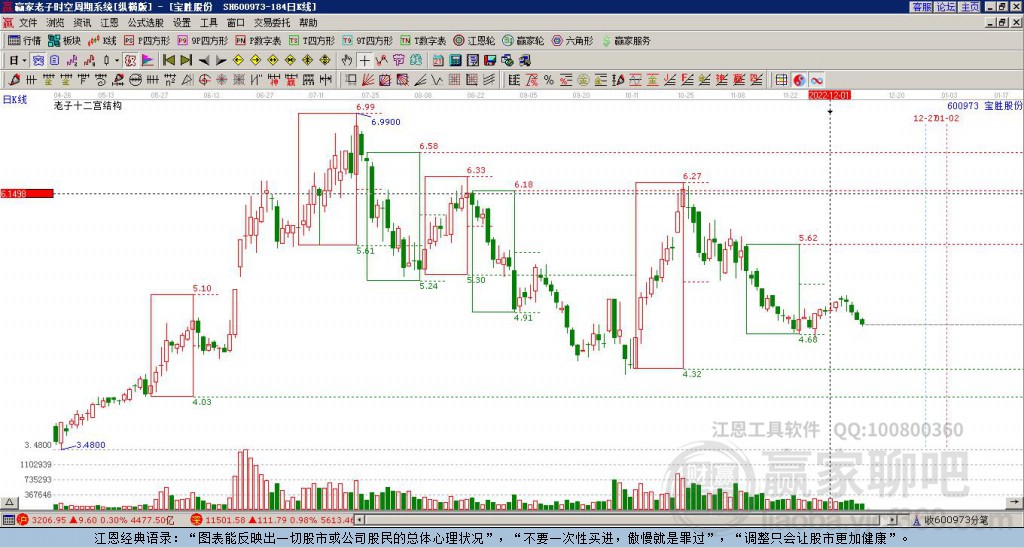1024x548 pixels.
Task: Toggle the infinity symbol icon
Action: [x=817, y=80]
